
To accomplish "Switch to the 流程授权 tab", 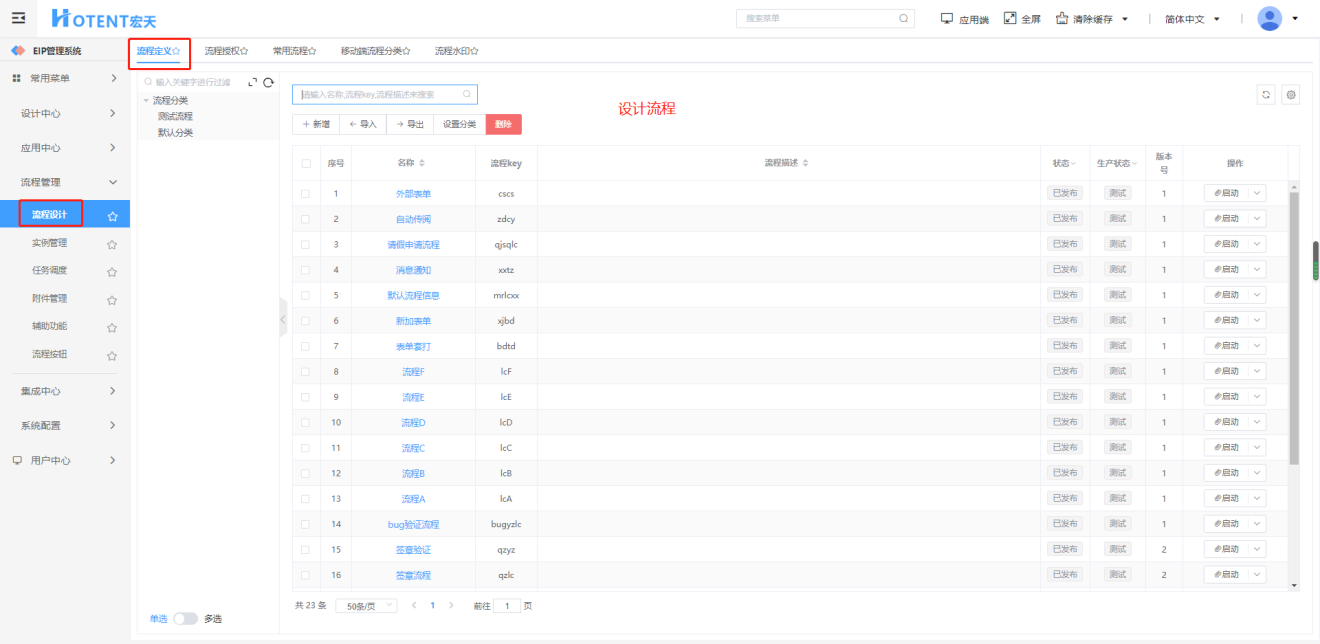I will pyautogui.click(x=226, y=50).
